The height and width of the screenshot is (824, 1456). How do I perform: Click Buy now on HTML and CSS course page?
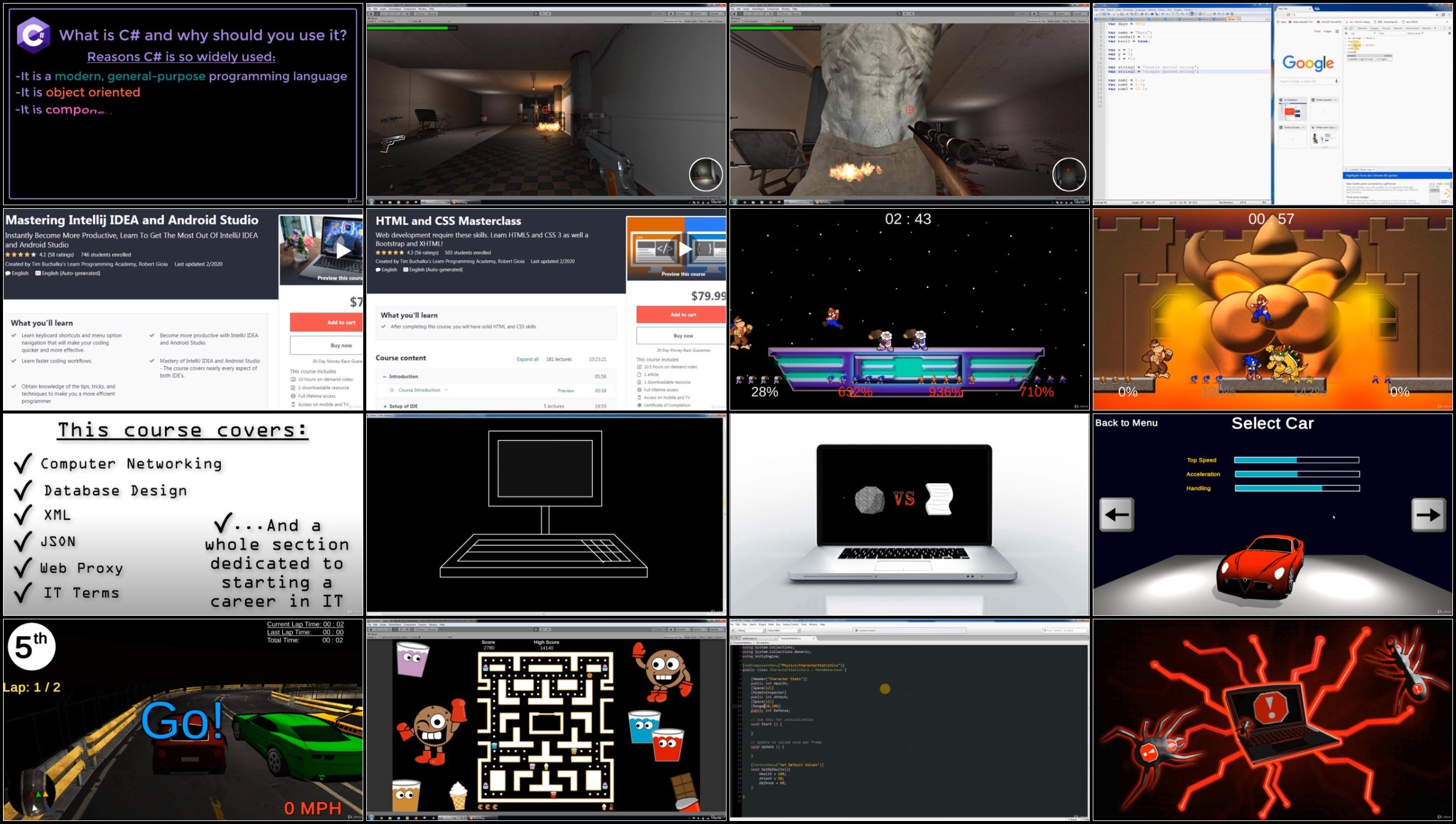pos(681,335)
